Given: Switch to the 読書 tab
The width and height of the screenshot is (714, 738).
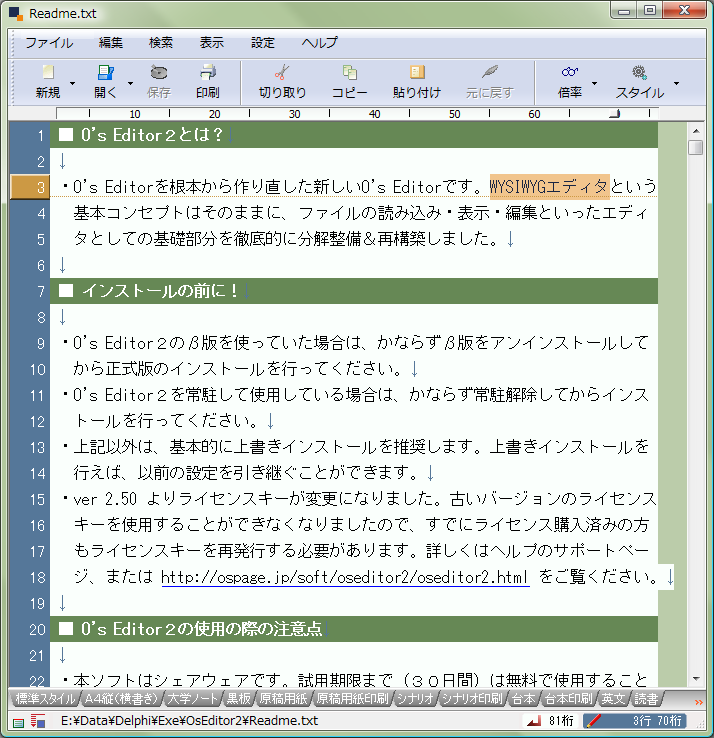Looking at the screenshot, I should pyautogui.click(x=646, y=699).
